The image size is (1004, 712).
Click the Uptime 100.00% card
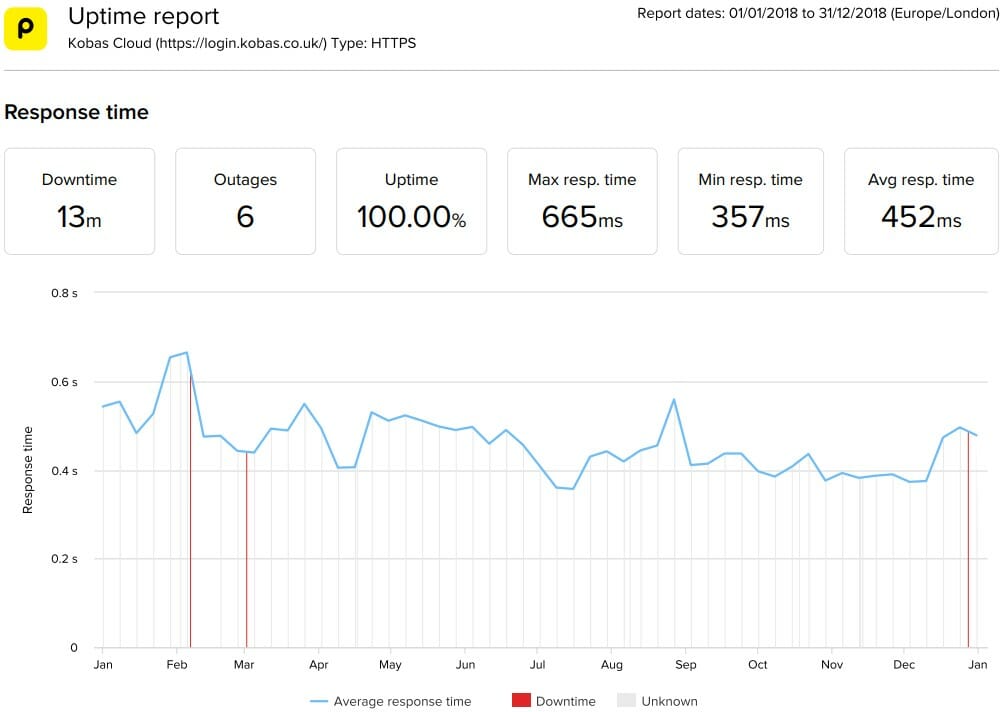411,201
